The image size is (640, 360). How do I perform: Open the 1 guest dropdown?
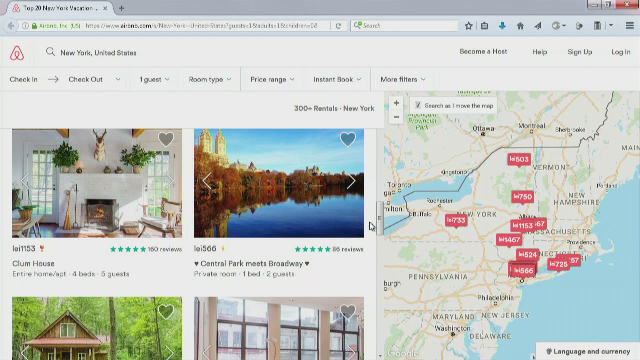pyautogui.click(x=154, y=79)
